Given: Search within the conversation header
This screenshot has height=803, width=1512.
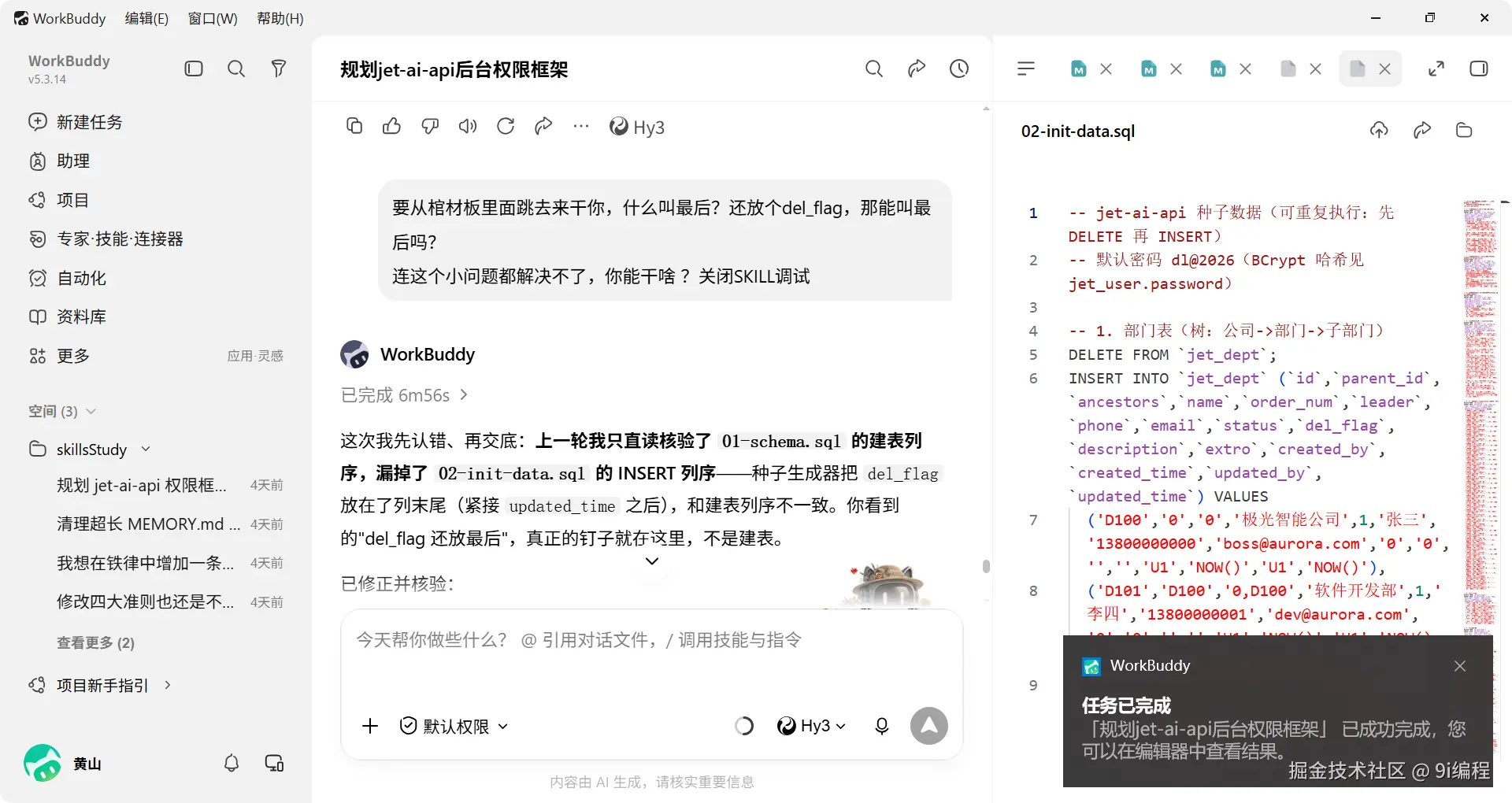Looking at the screenshot, I should [x=874, y=68].
